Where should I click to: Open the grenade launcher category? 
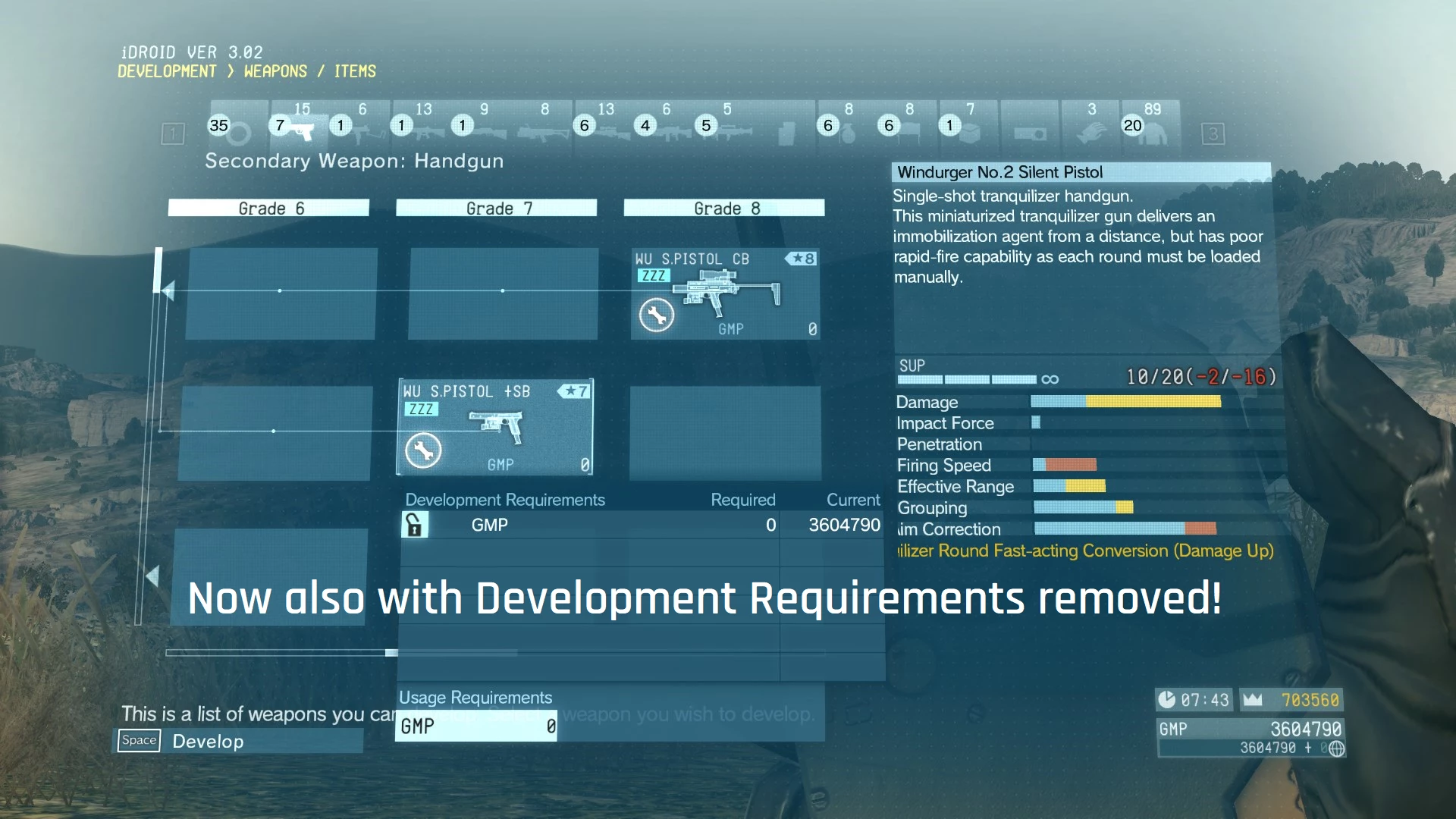click(x=543, y=124)
